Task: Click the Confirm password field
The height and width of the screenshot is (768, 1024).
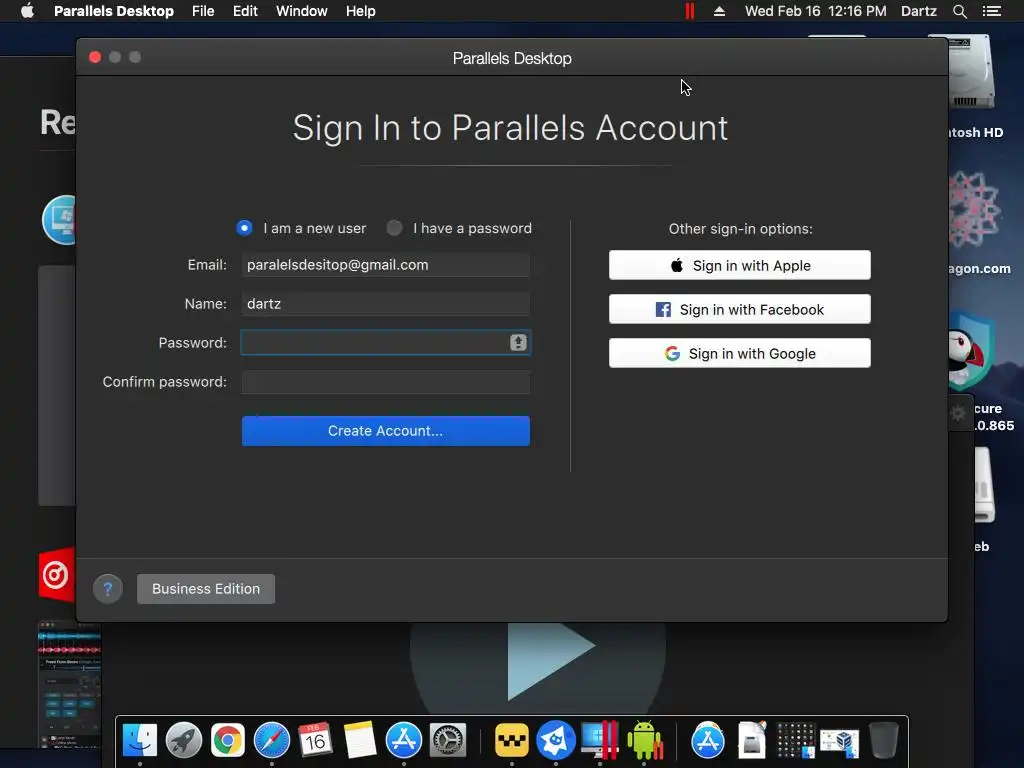Action: (x=385, y=382)
